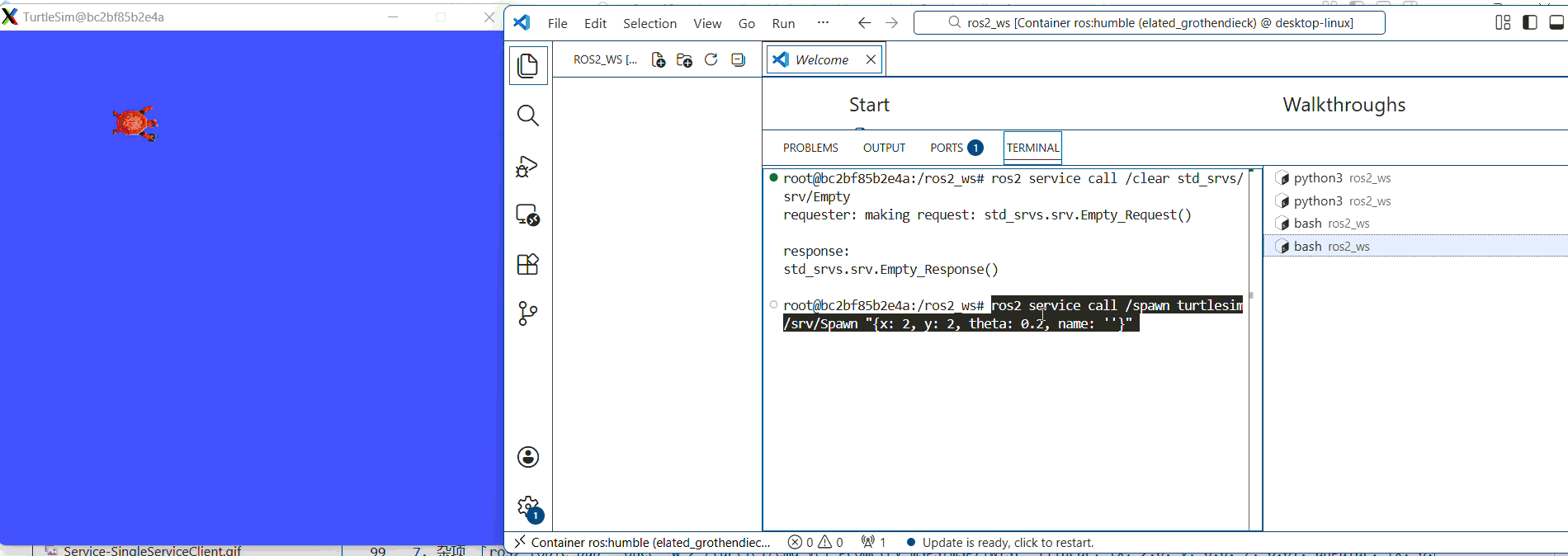
Task: Select the Welcome editor tab
Action: tap(822, 59)
